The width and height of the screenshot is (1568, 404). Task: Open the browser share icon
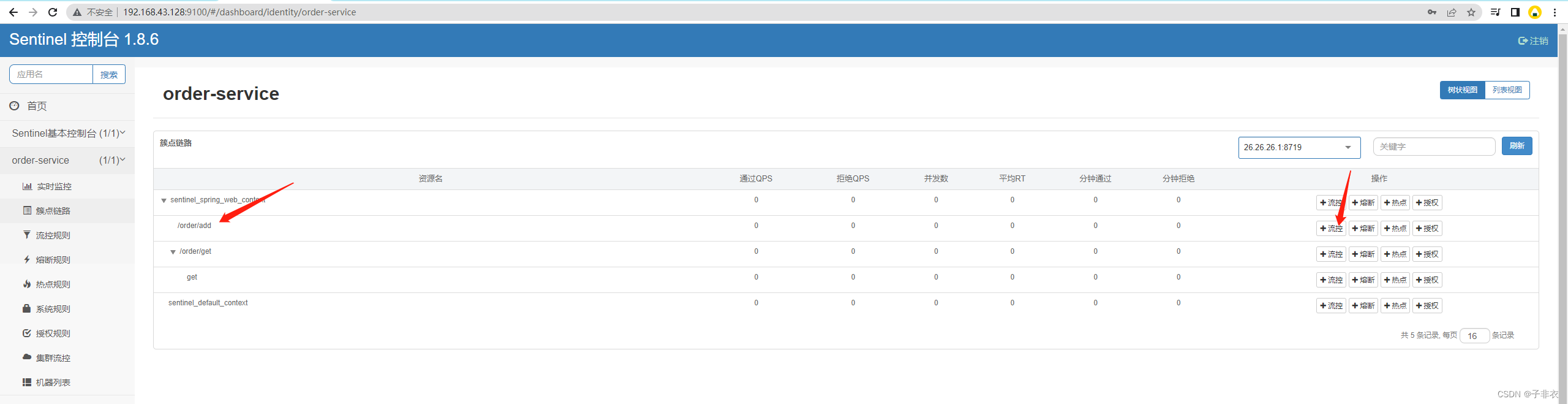coord(1452,12)
